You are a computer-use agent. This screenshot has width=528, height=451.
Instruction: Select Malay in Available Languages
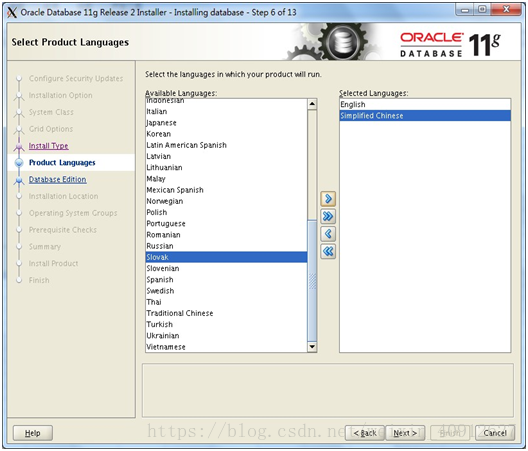coord(226,179)
